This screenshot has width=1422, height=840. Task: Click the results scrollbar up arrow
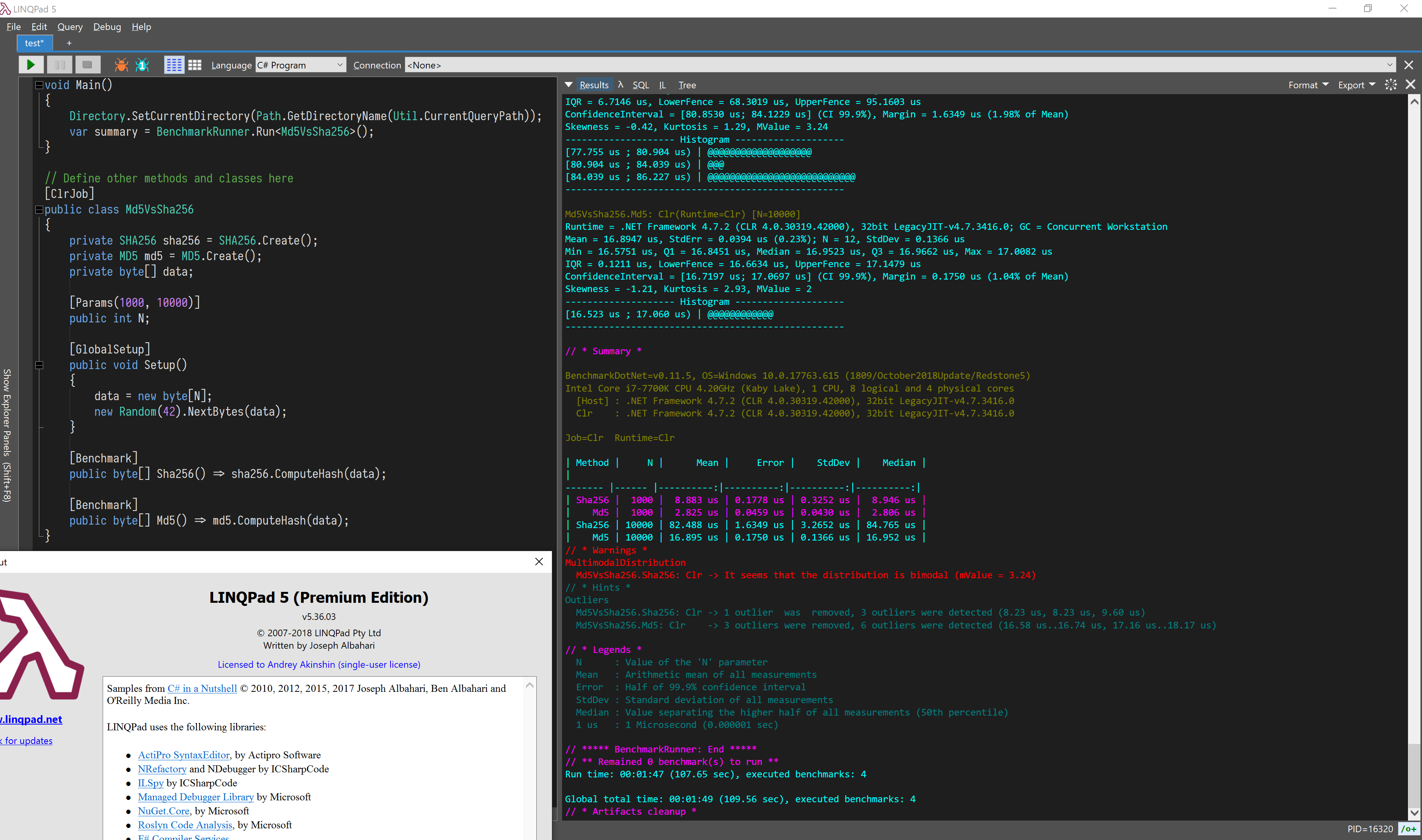coord(1414,102)
